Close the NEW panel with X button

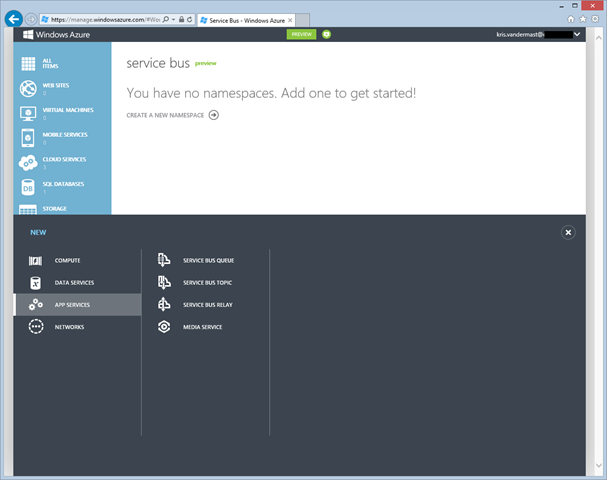(x=568, y=232)
